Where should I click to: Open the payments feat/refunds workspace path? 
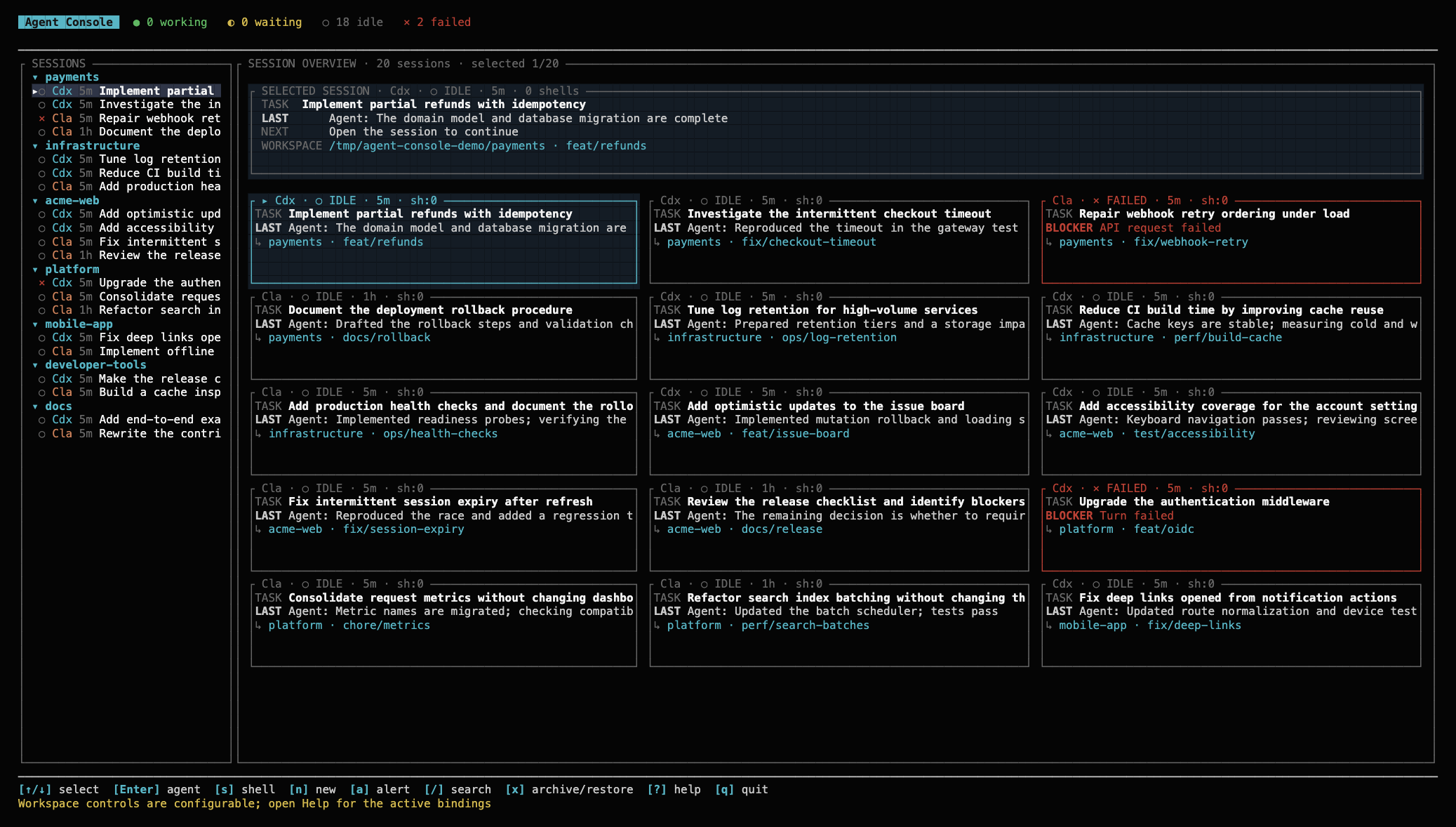(x=488, y=146)
